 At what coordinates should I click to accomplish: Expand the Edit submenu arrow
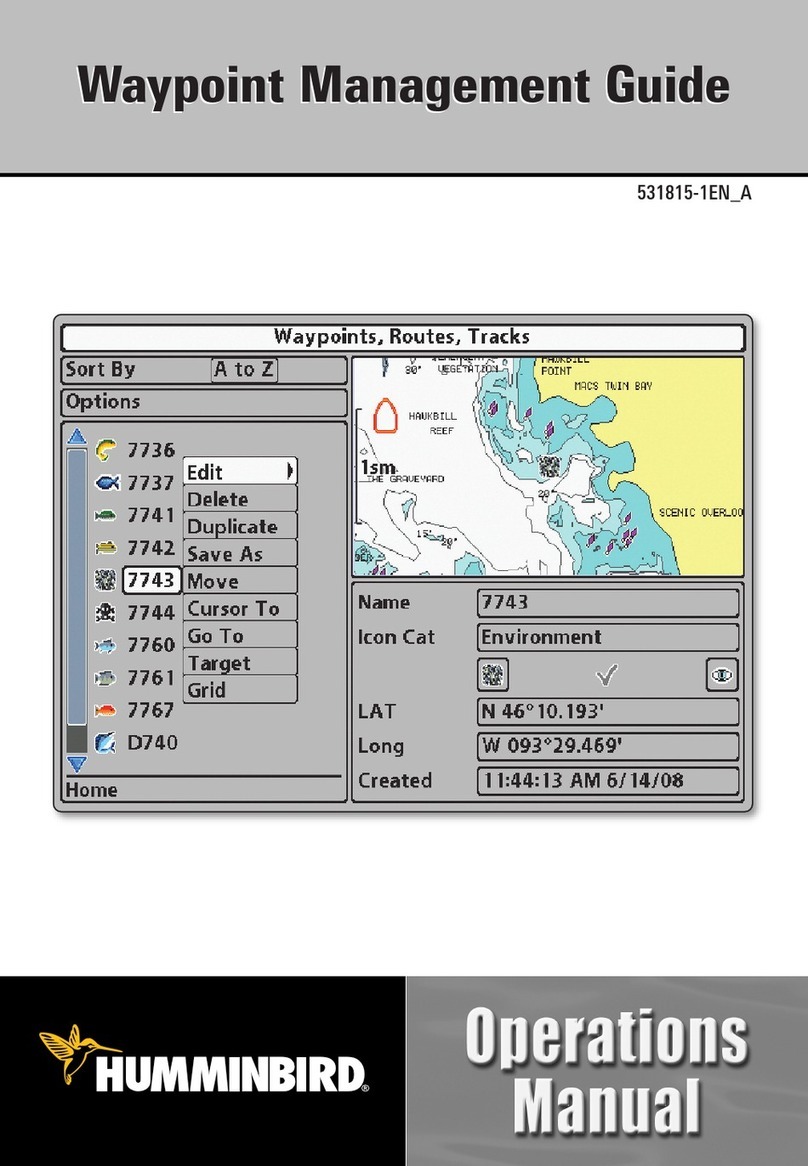[290, 471]
